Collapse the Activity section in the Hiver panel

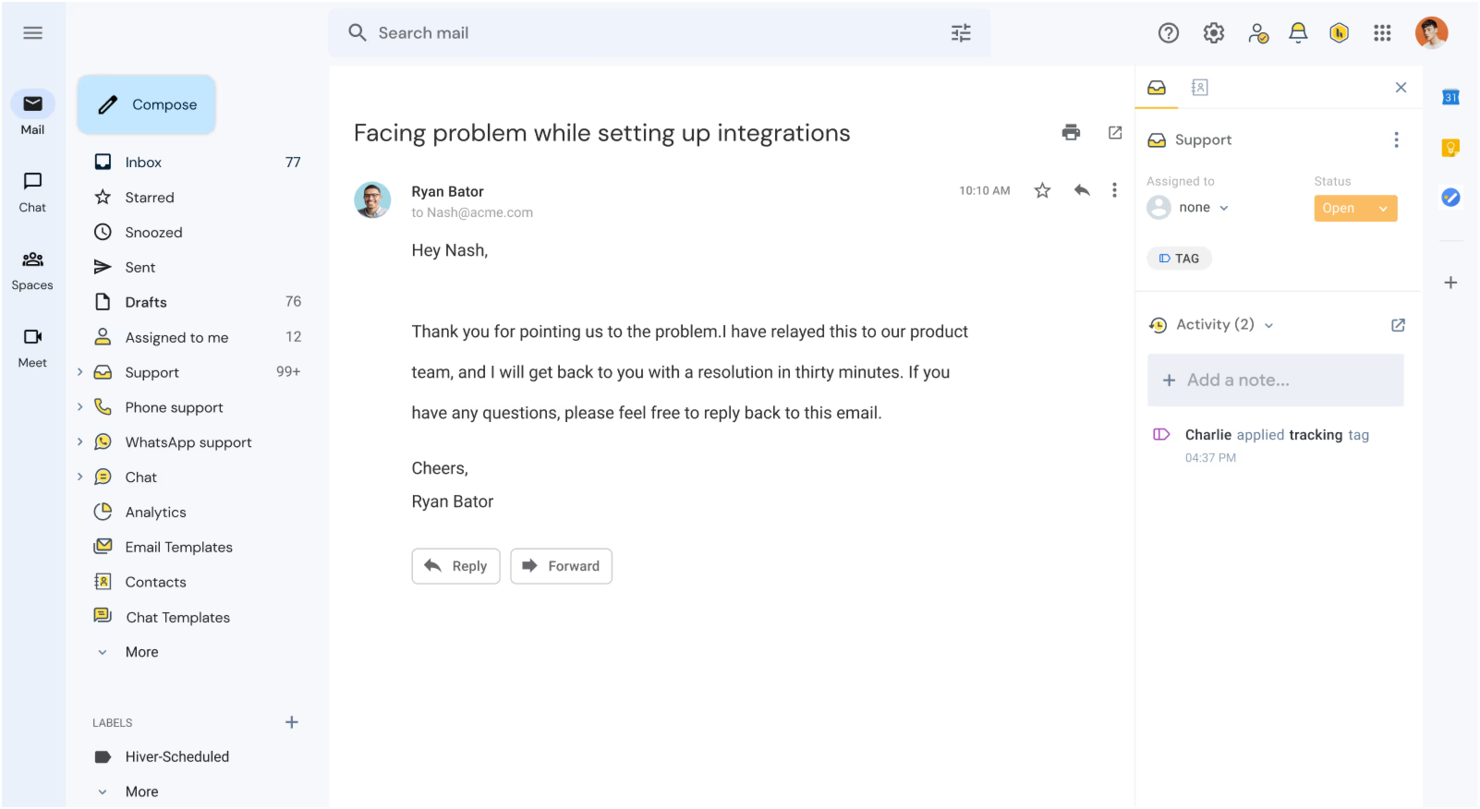(1268, 325)
